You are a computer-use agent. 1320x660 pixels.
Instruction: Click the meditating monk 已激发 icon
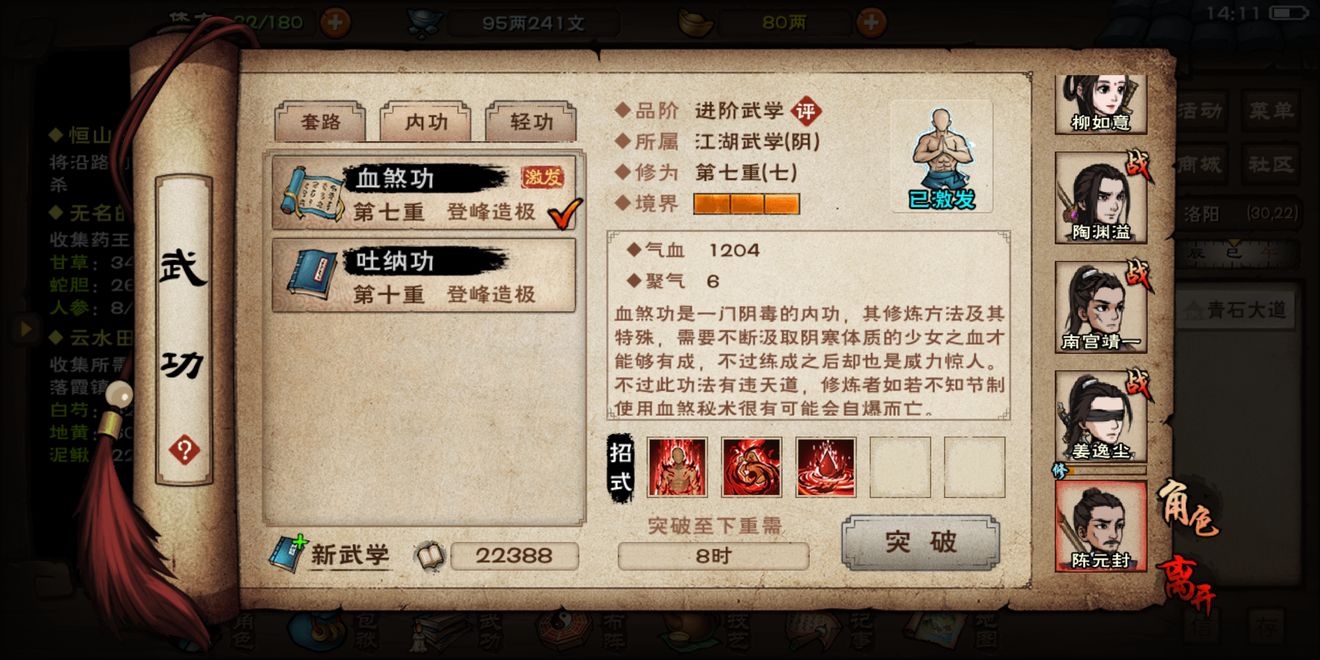coord(942,156)
